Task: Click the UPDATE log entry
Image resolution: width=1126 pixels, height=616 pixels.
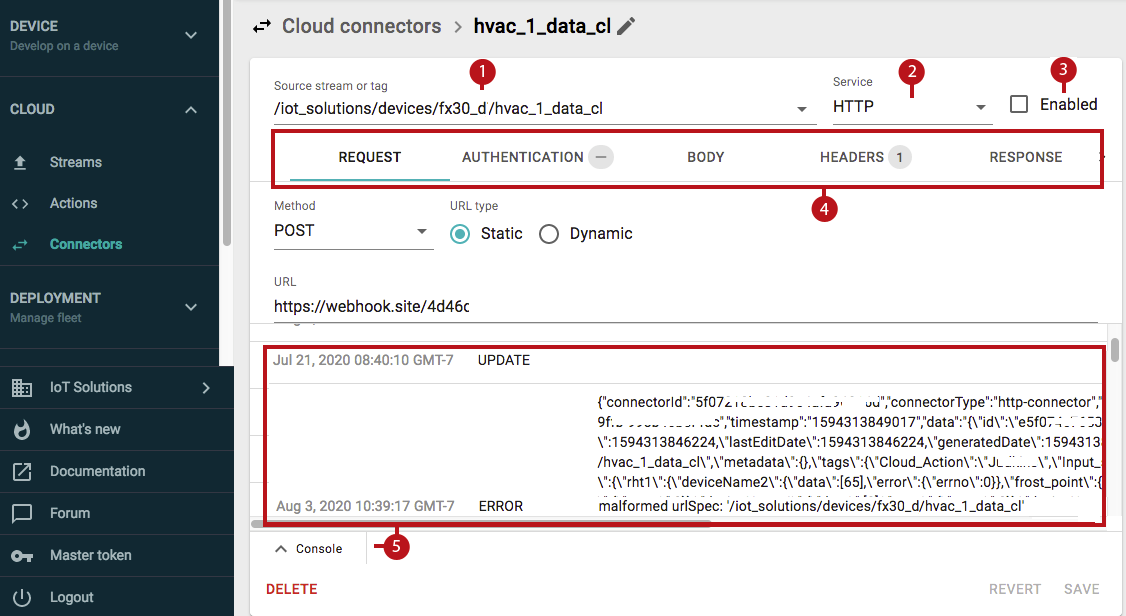Action: pos(503,360)
